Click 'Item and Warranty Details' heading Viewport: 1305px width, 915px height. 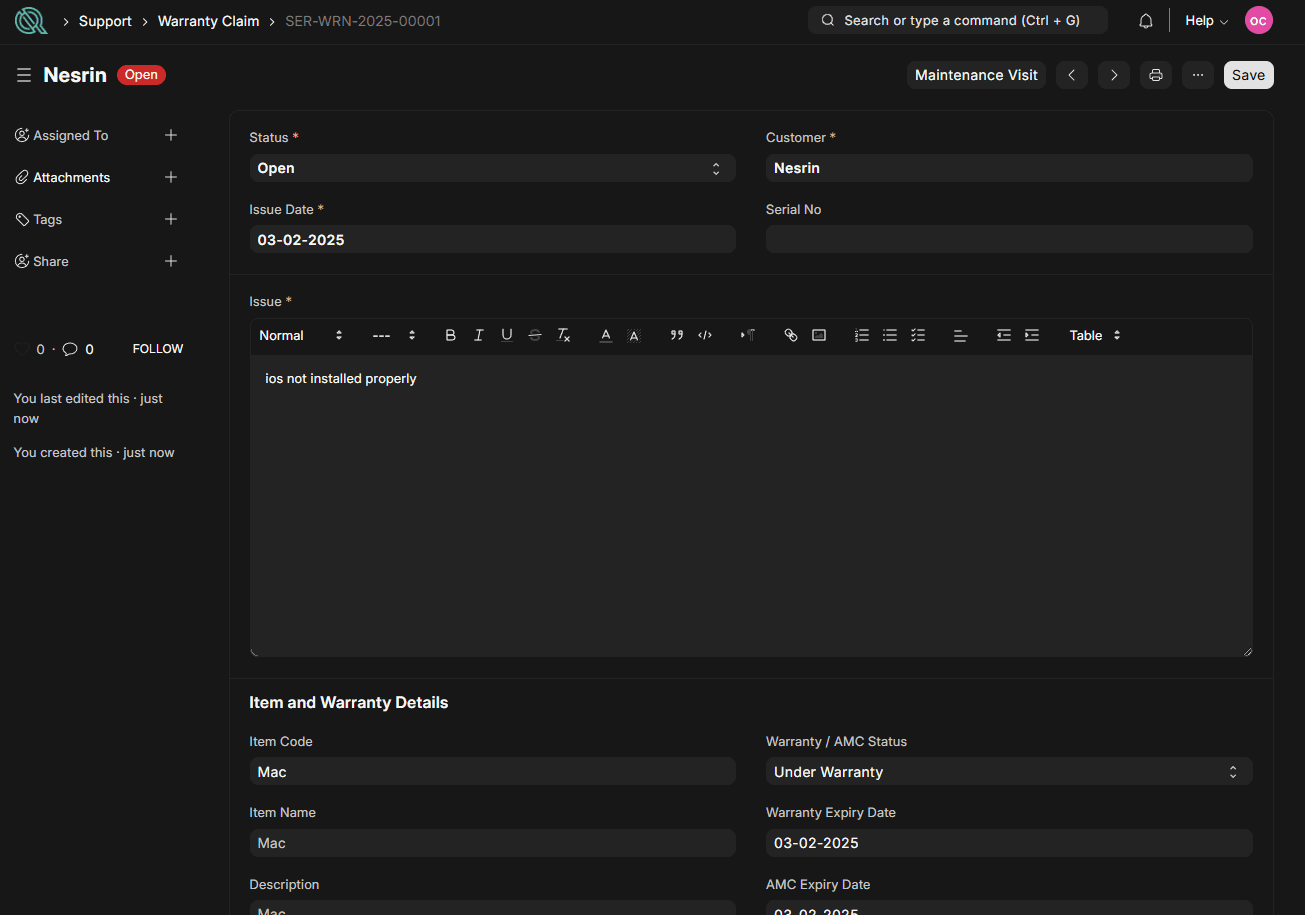click(x=348, y=703)
